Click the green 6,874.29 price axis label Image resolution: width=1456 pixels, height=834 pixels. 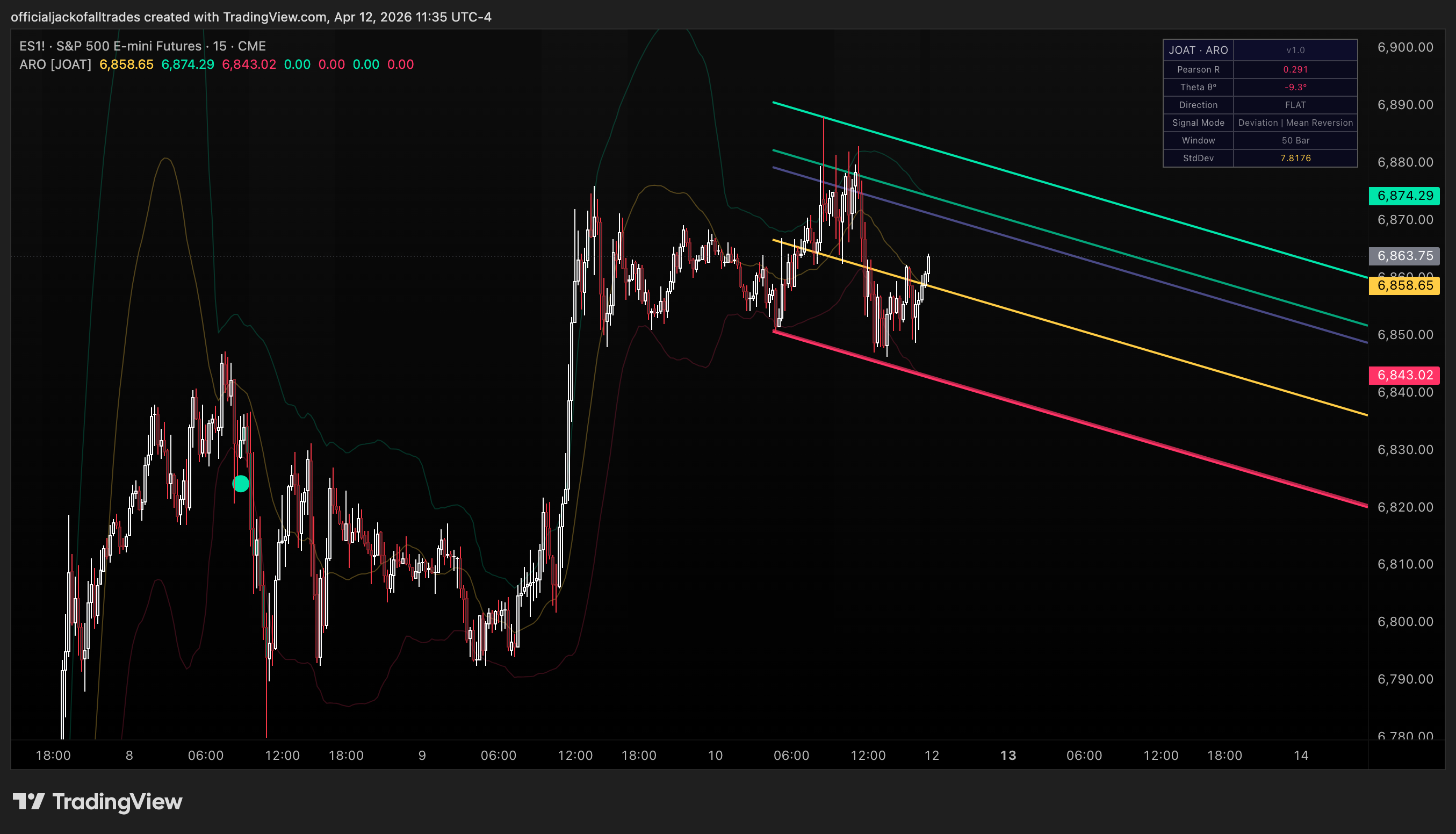(1404, 196)
